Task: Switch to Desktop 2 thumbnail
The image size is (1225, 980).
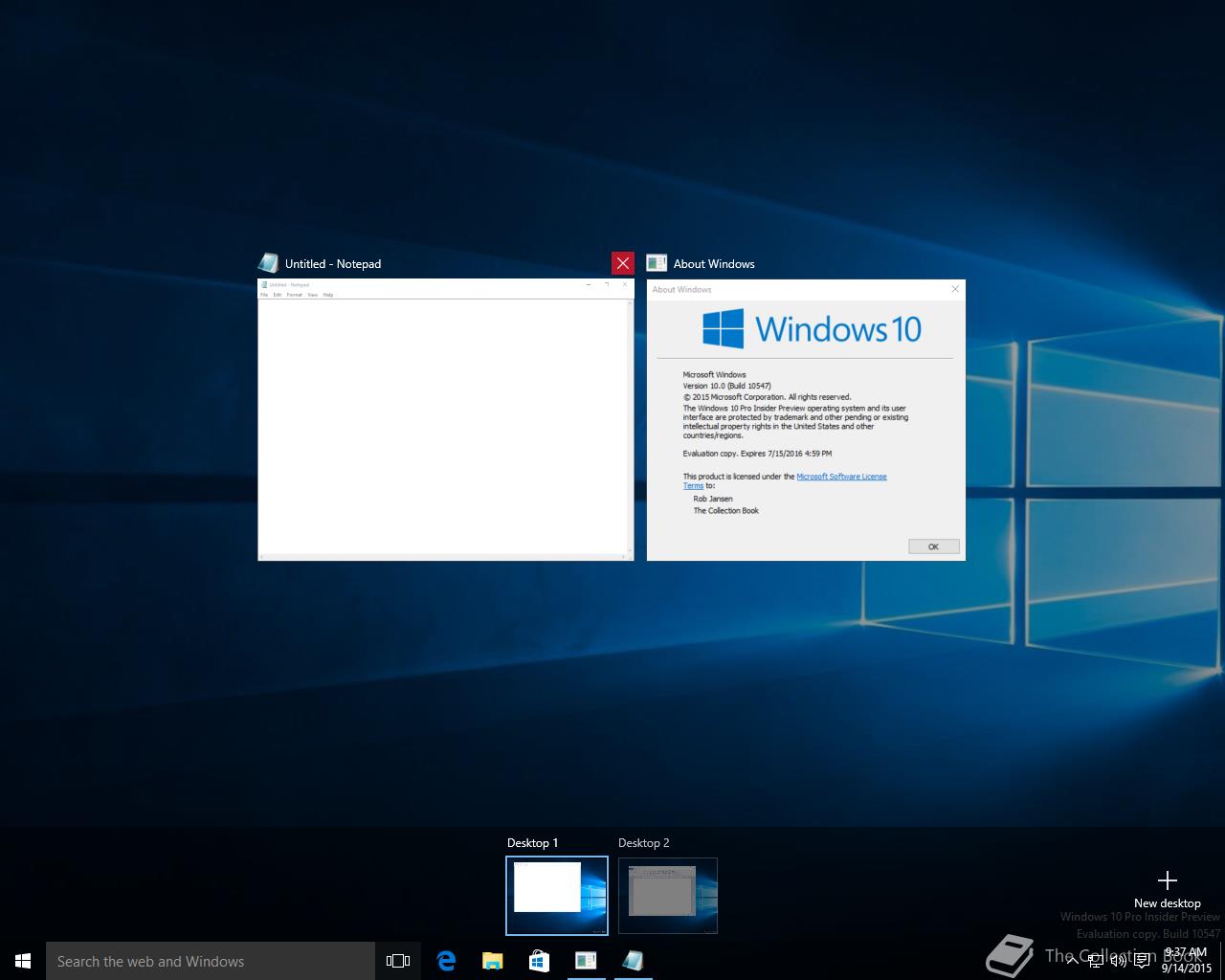Action: tap(668, 896)
